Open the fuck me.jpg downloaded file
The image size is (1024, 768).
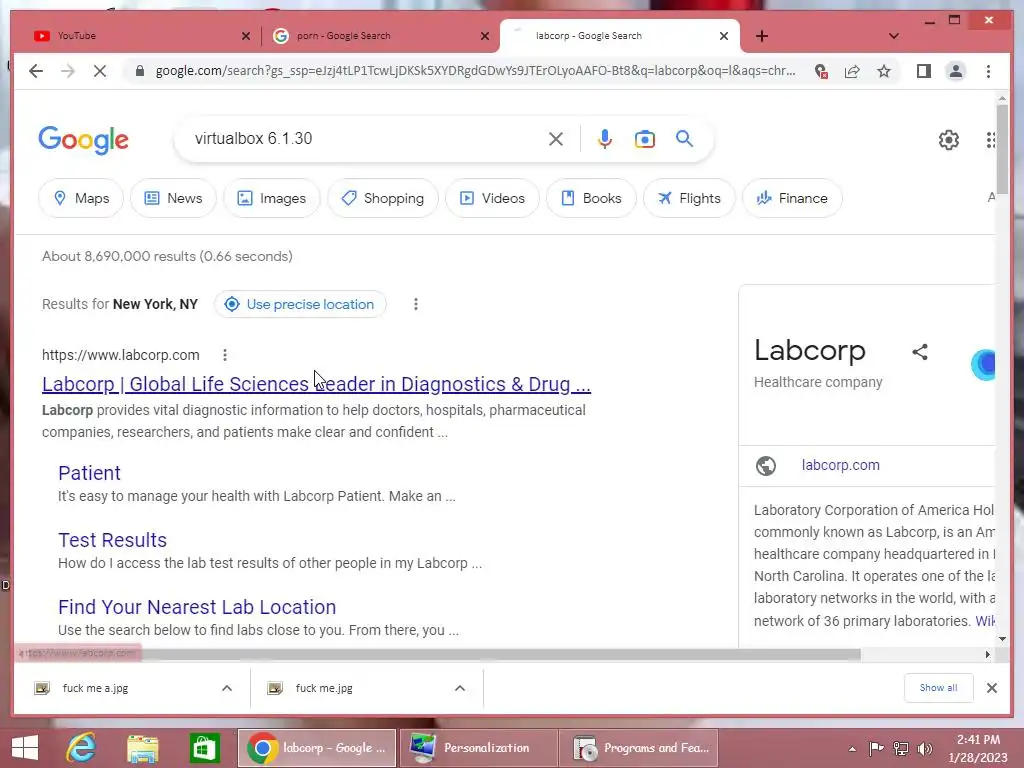pos(323,688)
